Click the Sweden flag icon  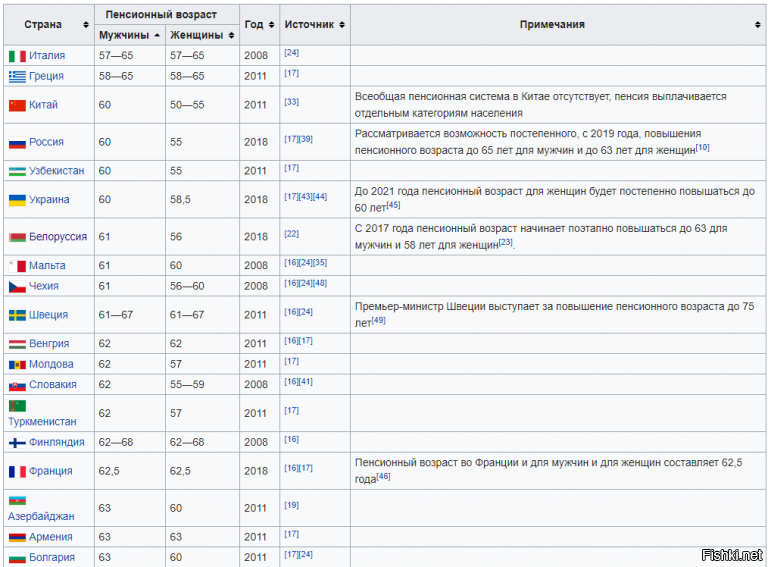pyautogui.click(x=17, y=314)
